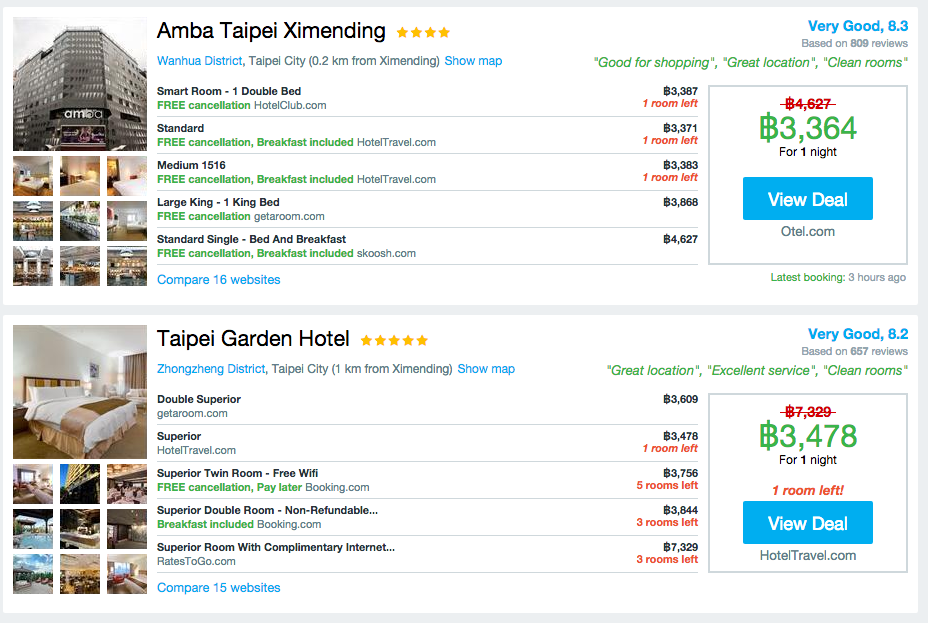
Task: Show map for Taipei Garden Hotel
Action: (486, 369)
